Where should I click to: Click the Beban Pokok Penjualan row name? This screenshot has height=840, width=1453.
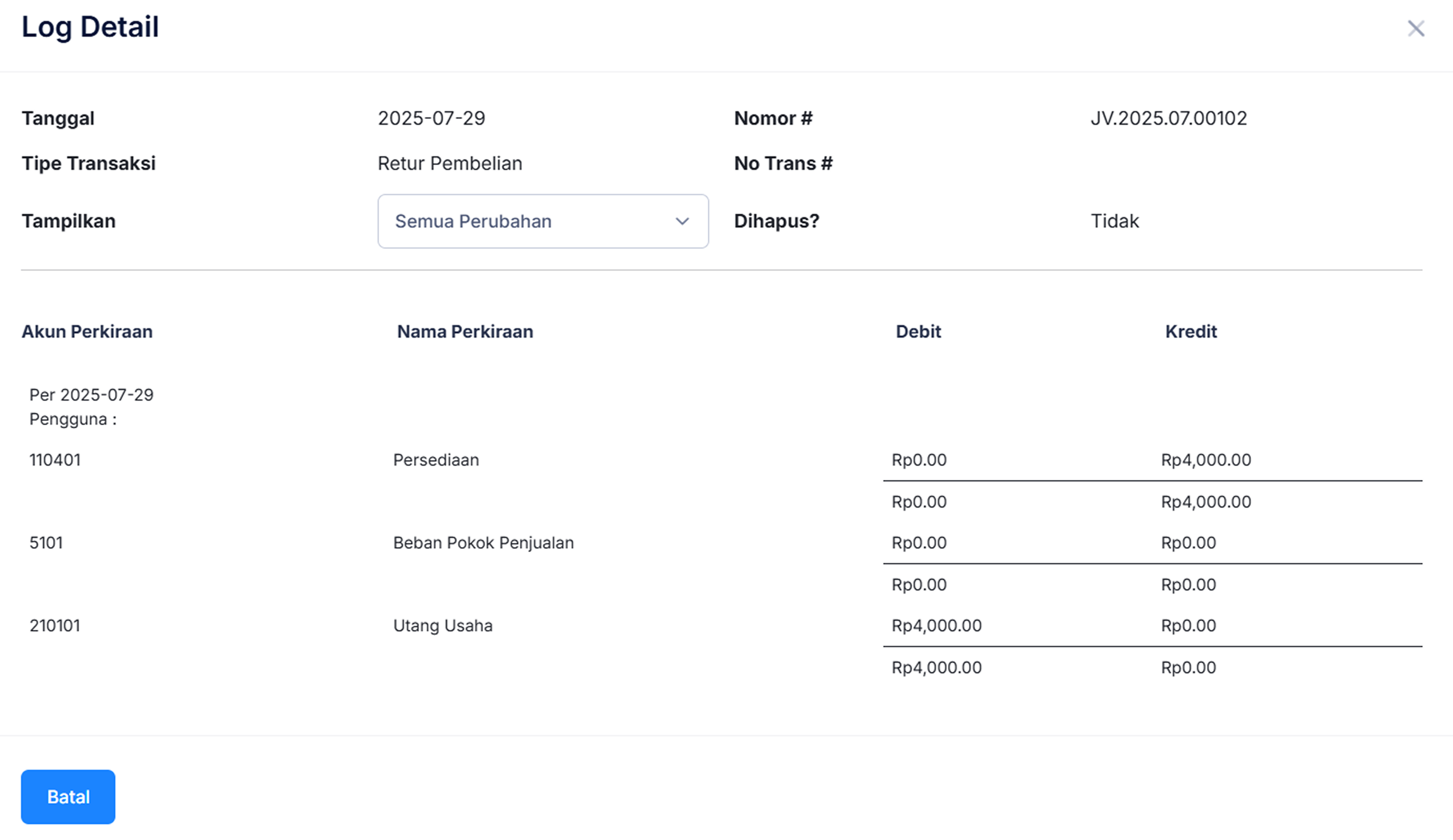[483, 543]
